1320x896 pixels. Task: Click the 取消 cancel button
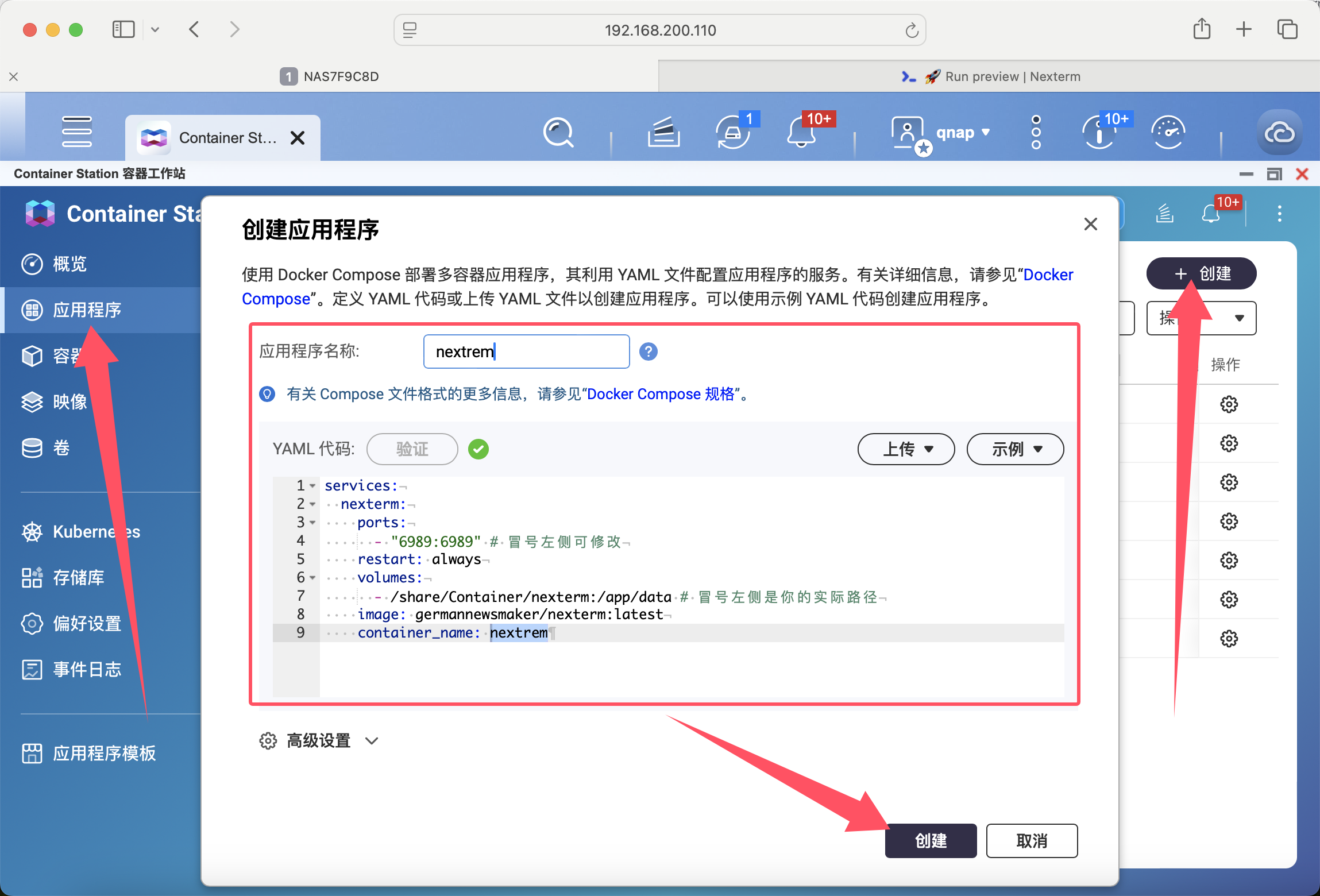[1032, 841]
